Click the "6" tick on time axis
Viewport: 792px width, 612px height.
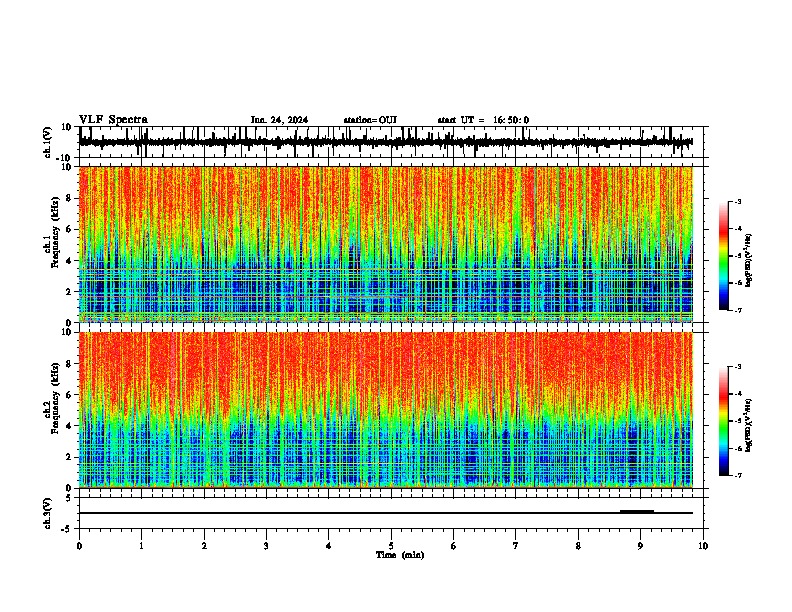point(453,546)
